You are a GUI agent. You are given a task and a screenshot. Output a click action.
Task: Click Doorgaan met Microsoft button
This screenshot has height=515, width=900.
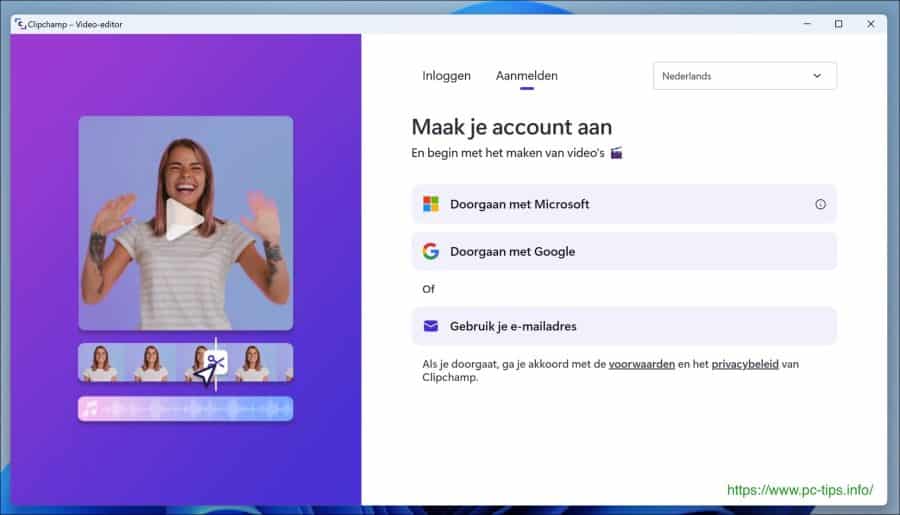pos(624,204)
